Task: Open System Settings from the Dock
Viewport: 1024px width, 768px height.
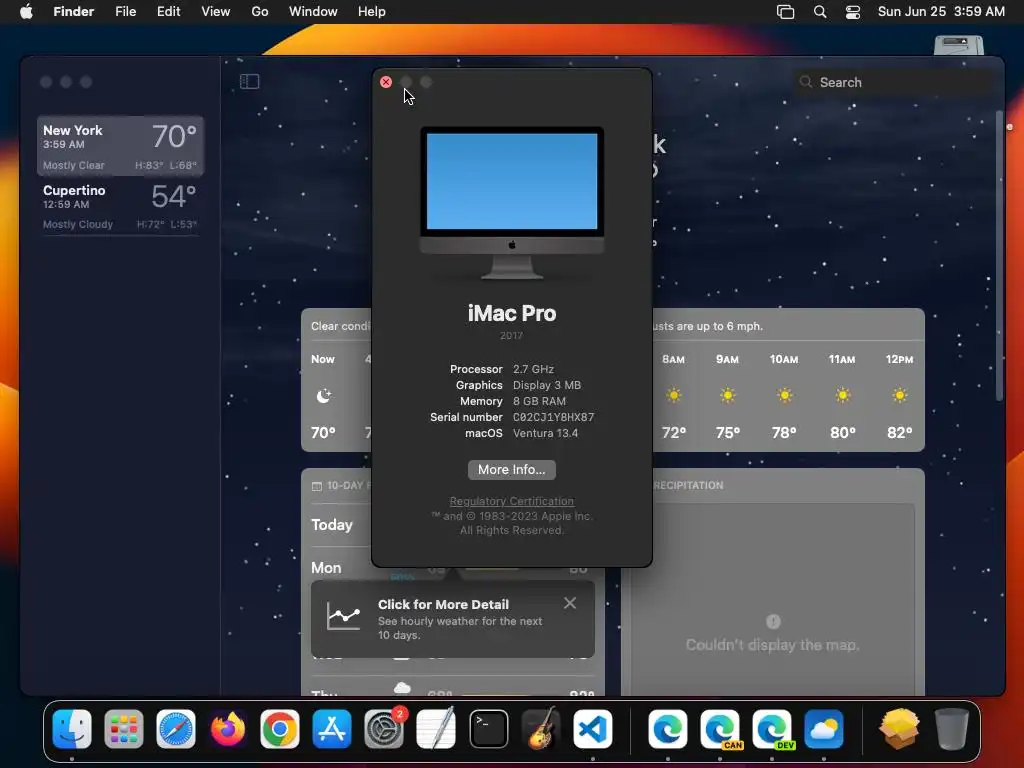Action: (384, 729)
